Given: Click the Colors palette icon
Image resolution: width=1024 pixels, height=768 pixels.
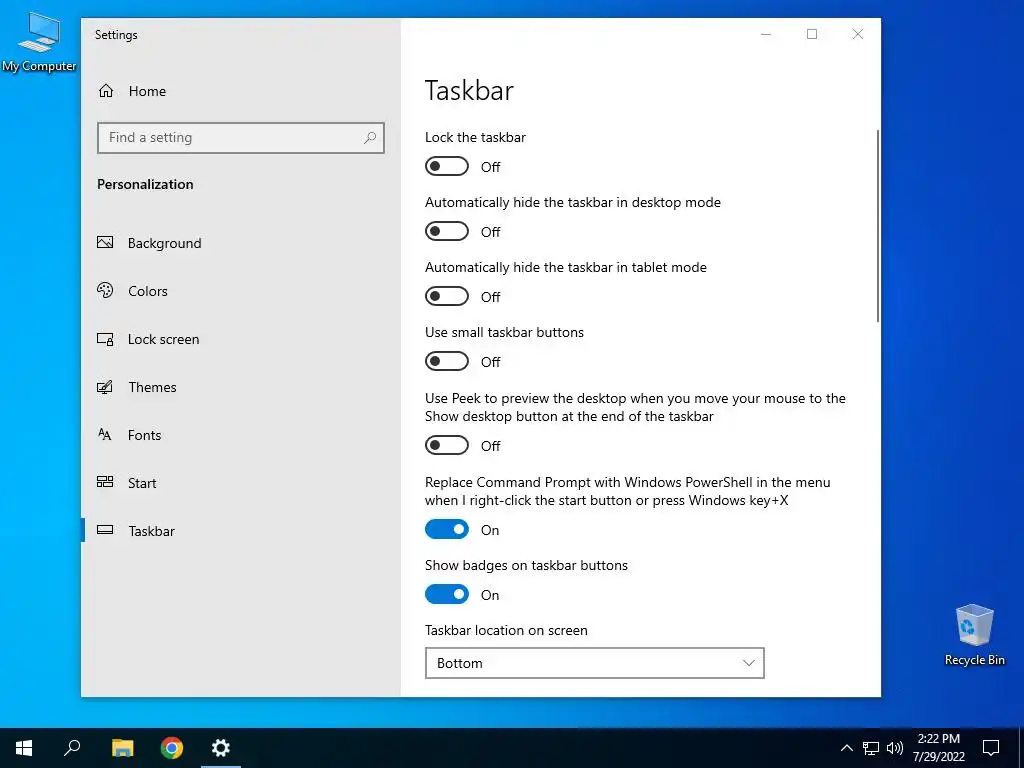Looking at the screenshot, I should click(105, 291).
